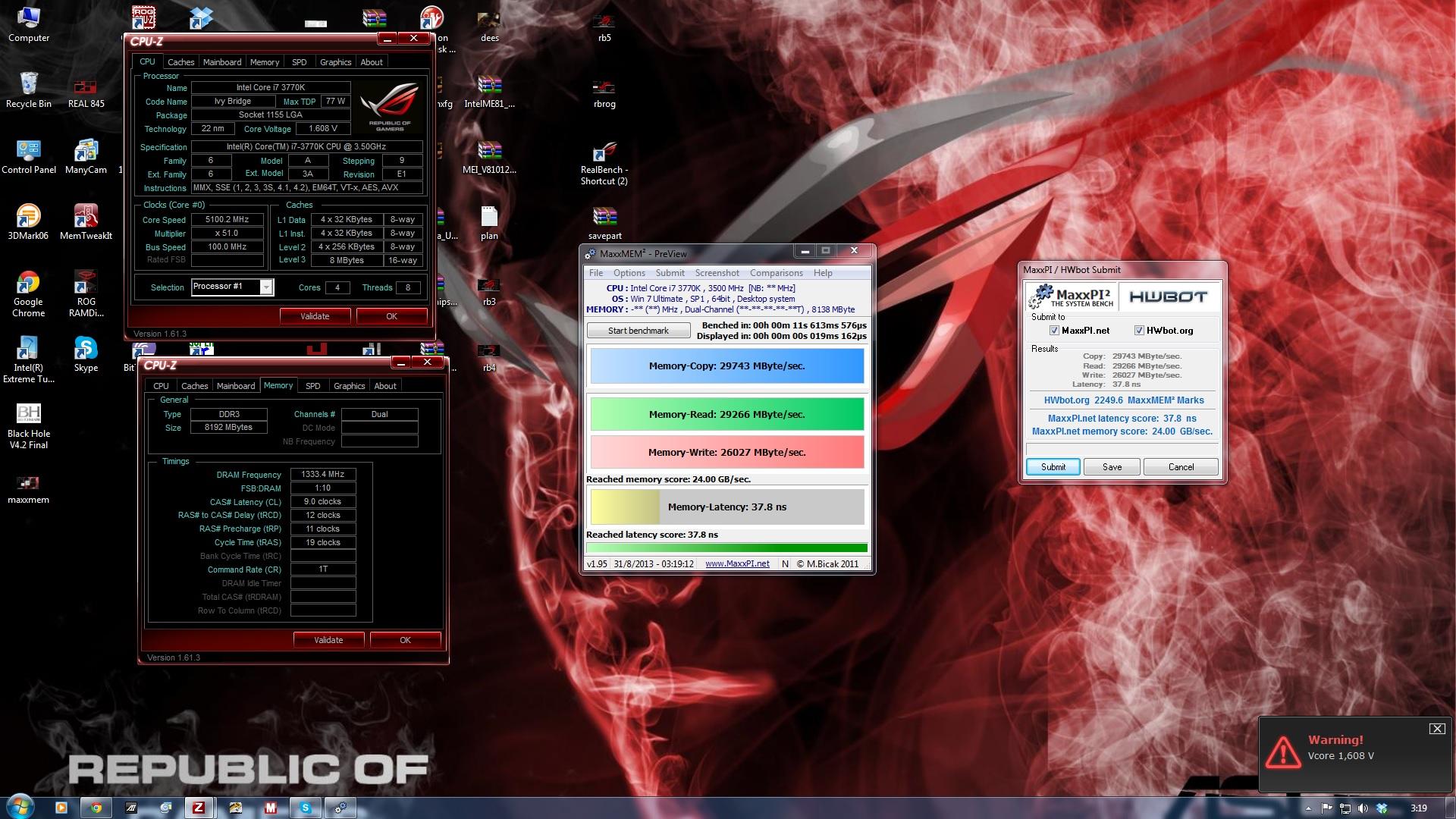
Task: Open the IntelME81 archive icon
Action: [489, 92]
